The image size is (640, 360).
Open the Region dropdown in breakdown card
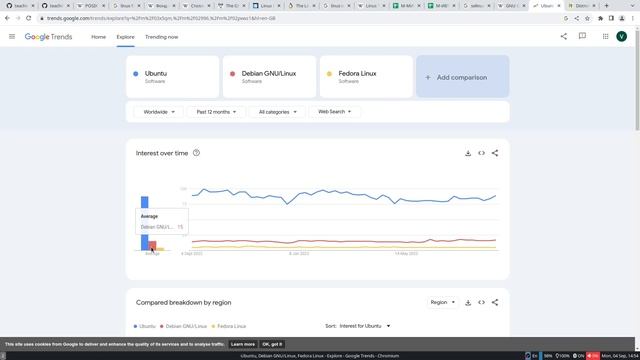442,302
